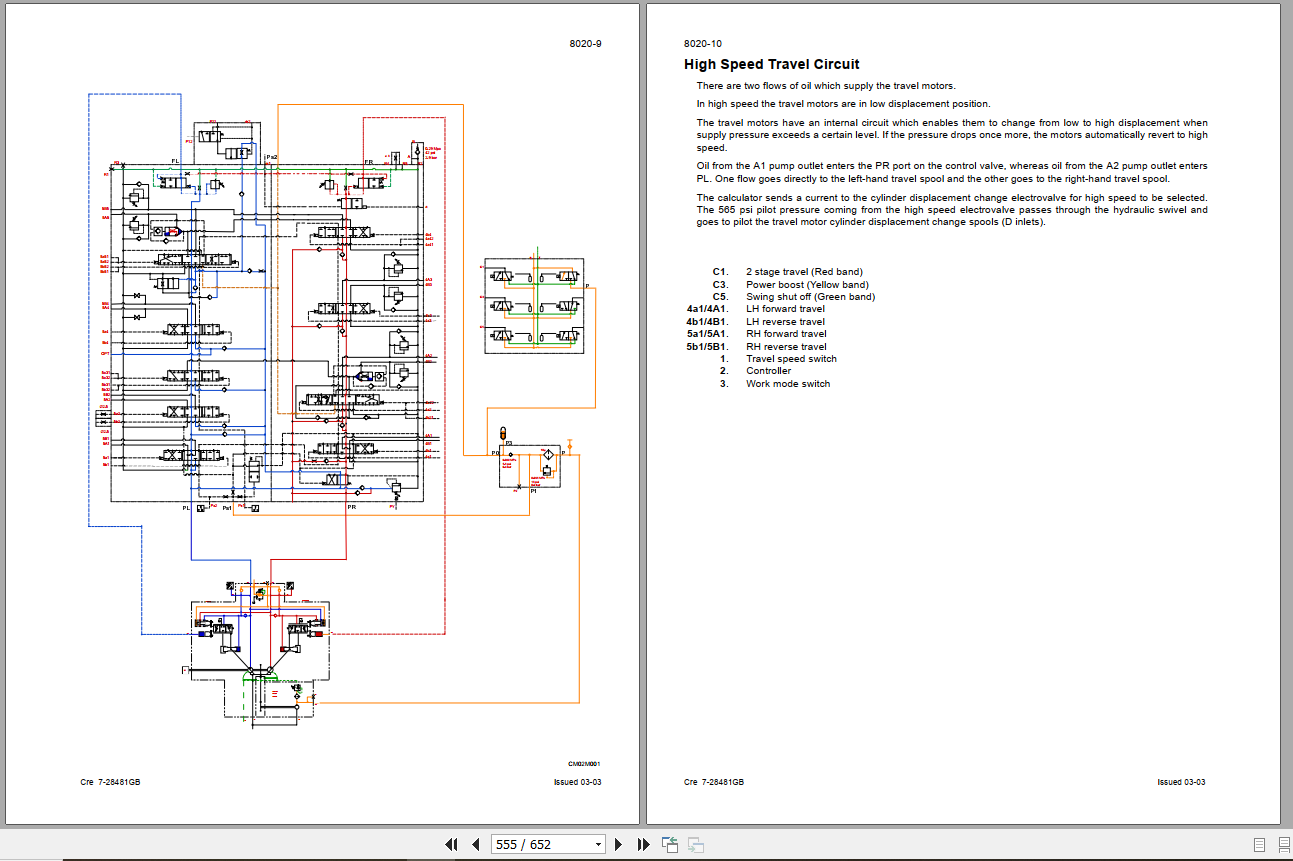
Task: Open the page number dropdown arrow
Action: tap(597, 845)
